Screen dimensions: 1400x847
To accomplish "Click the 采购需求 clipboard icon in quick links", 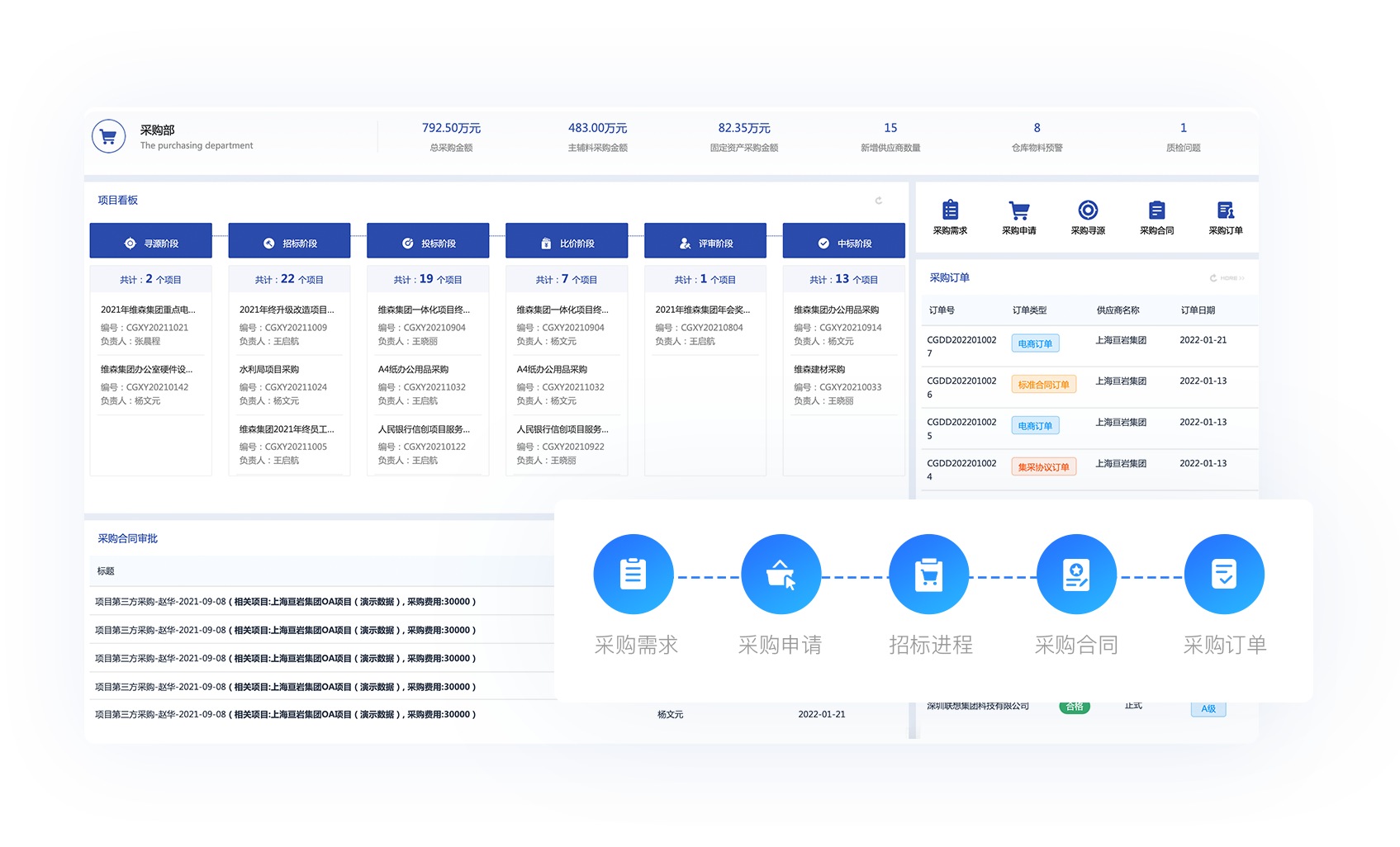I will click(x=950, y=211).
